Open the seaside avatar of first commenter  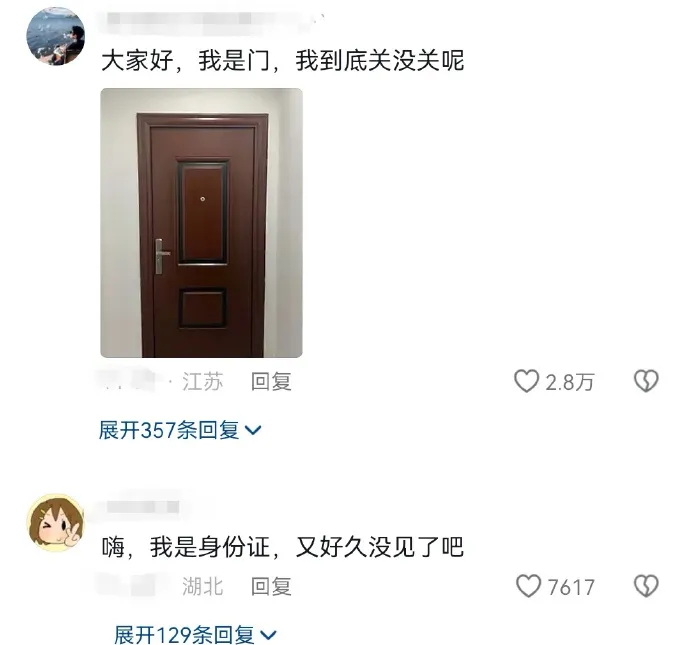[55, 36]
